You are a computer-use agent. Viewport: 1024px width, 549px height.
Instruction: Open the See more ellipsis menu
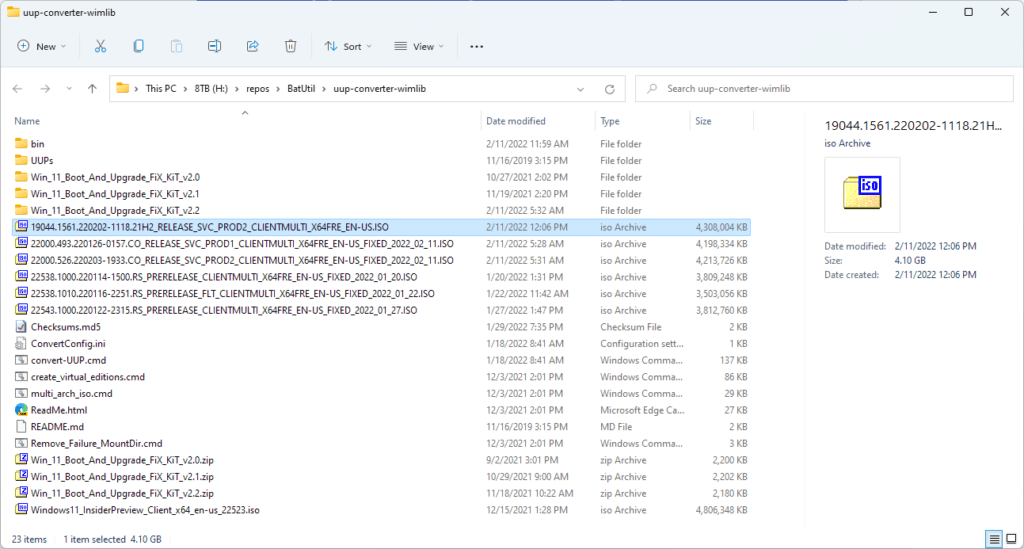click(477, 46)
